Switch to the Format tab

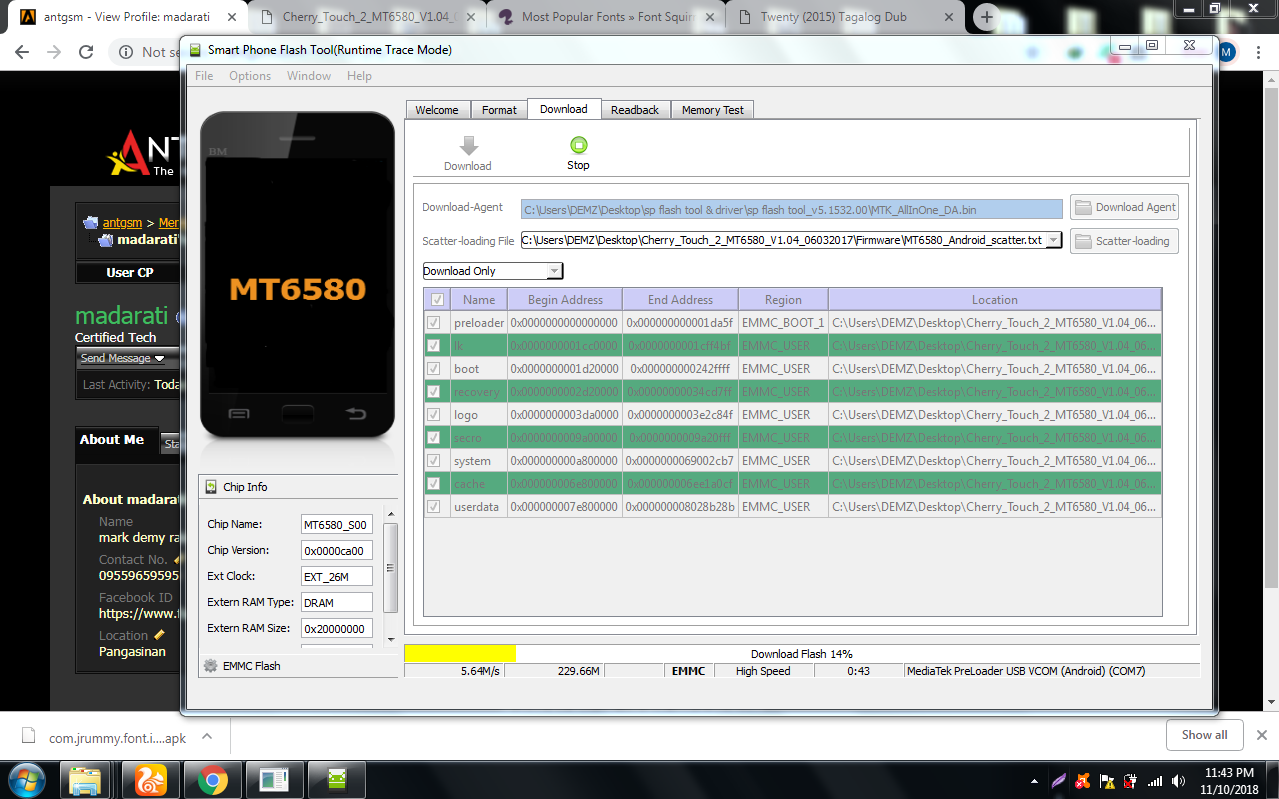(499, 110)
